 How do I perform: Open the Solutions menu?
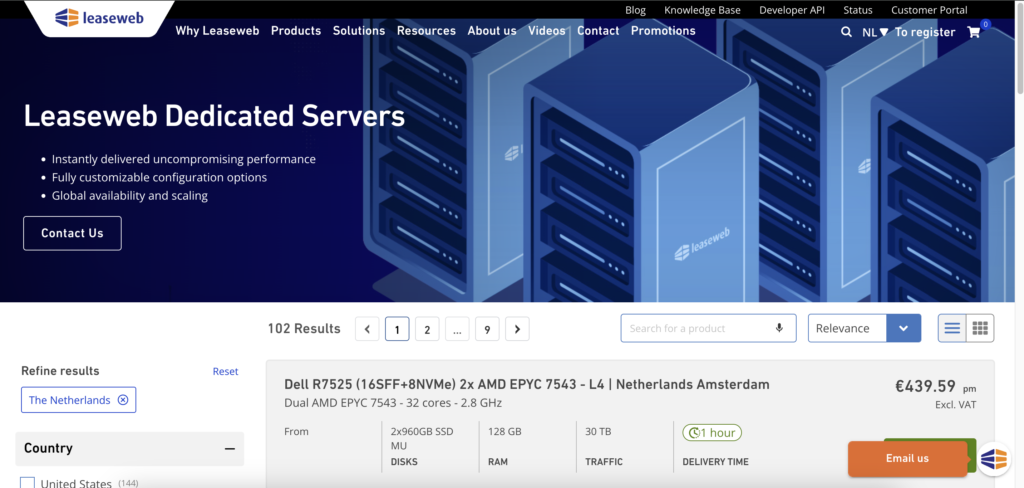pyautogui.click(x=359, y=31)
